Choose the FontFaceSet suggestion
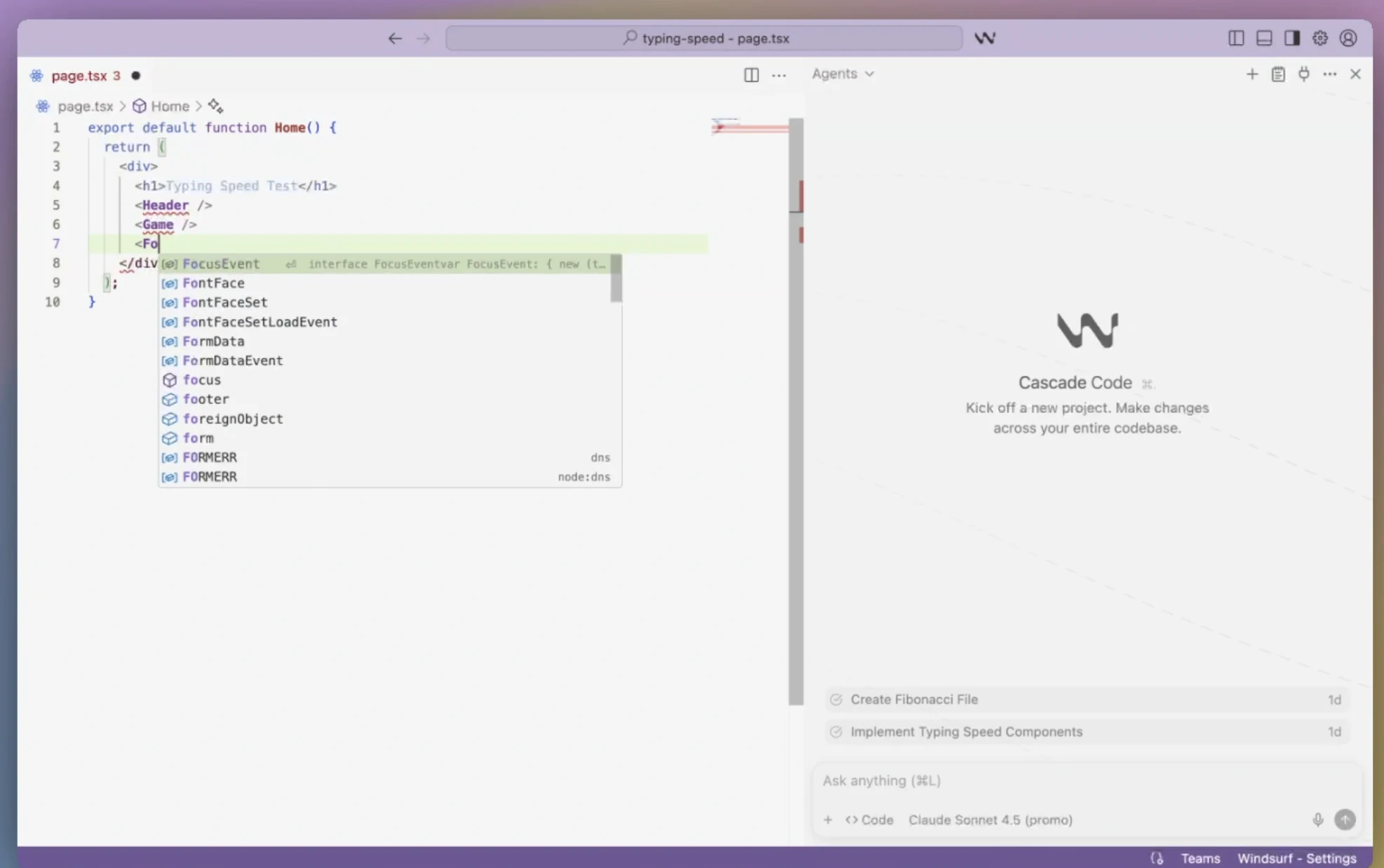1384x868 pixels. [x=385, y=302]
